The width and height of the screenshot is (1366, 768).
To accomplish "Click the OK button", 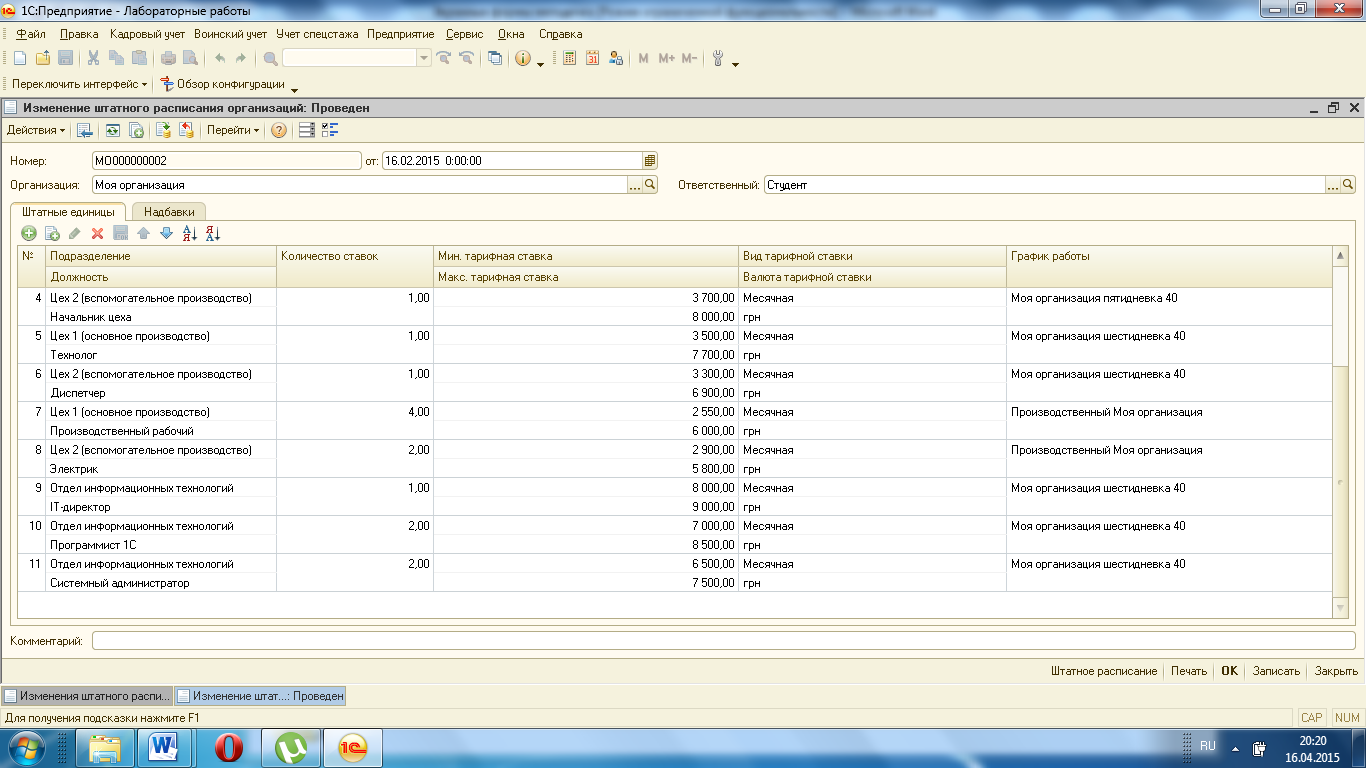I will [x=1229, y=671].
